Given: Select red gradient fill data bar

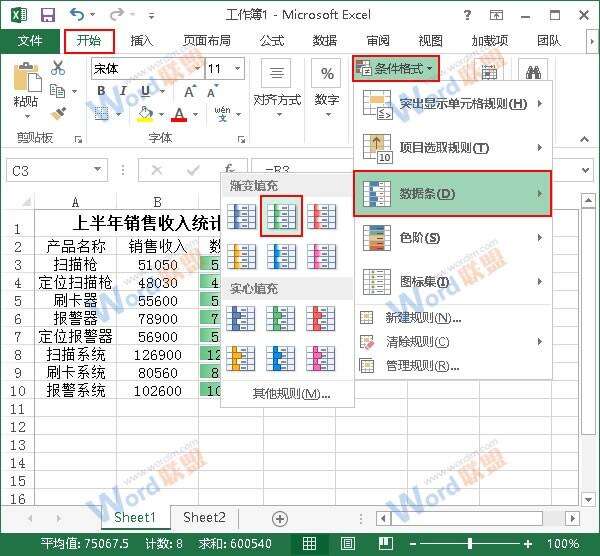Looking at the screenshot, I should click(321, 217).
